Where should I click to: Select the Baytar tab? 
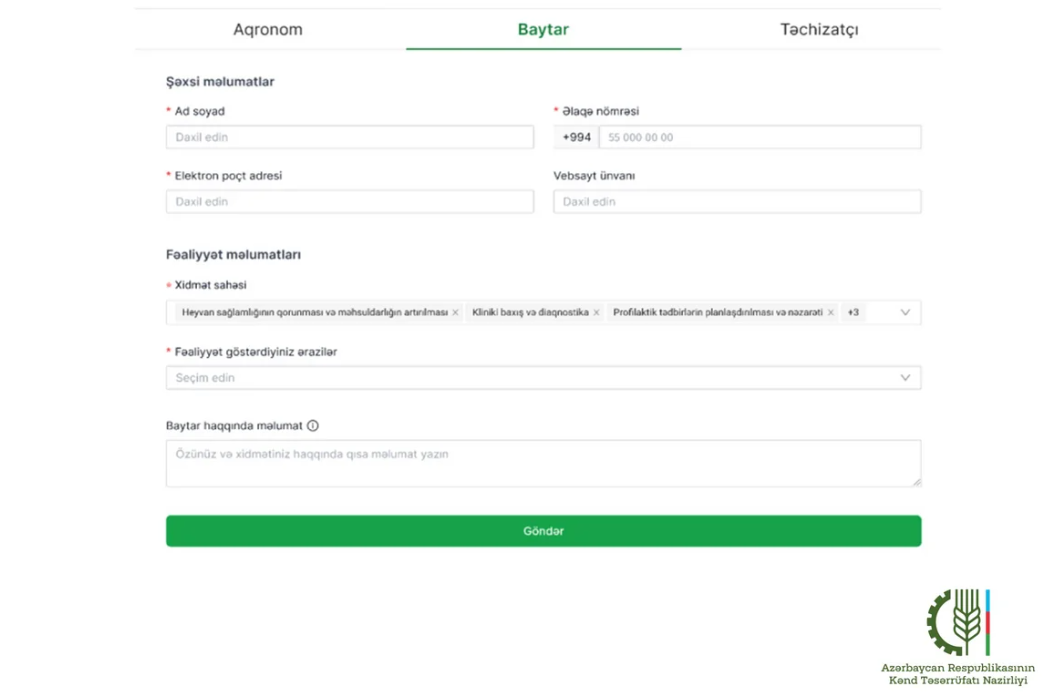tap(543, 30)
